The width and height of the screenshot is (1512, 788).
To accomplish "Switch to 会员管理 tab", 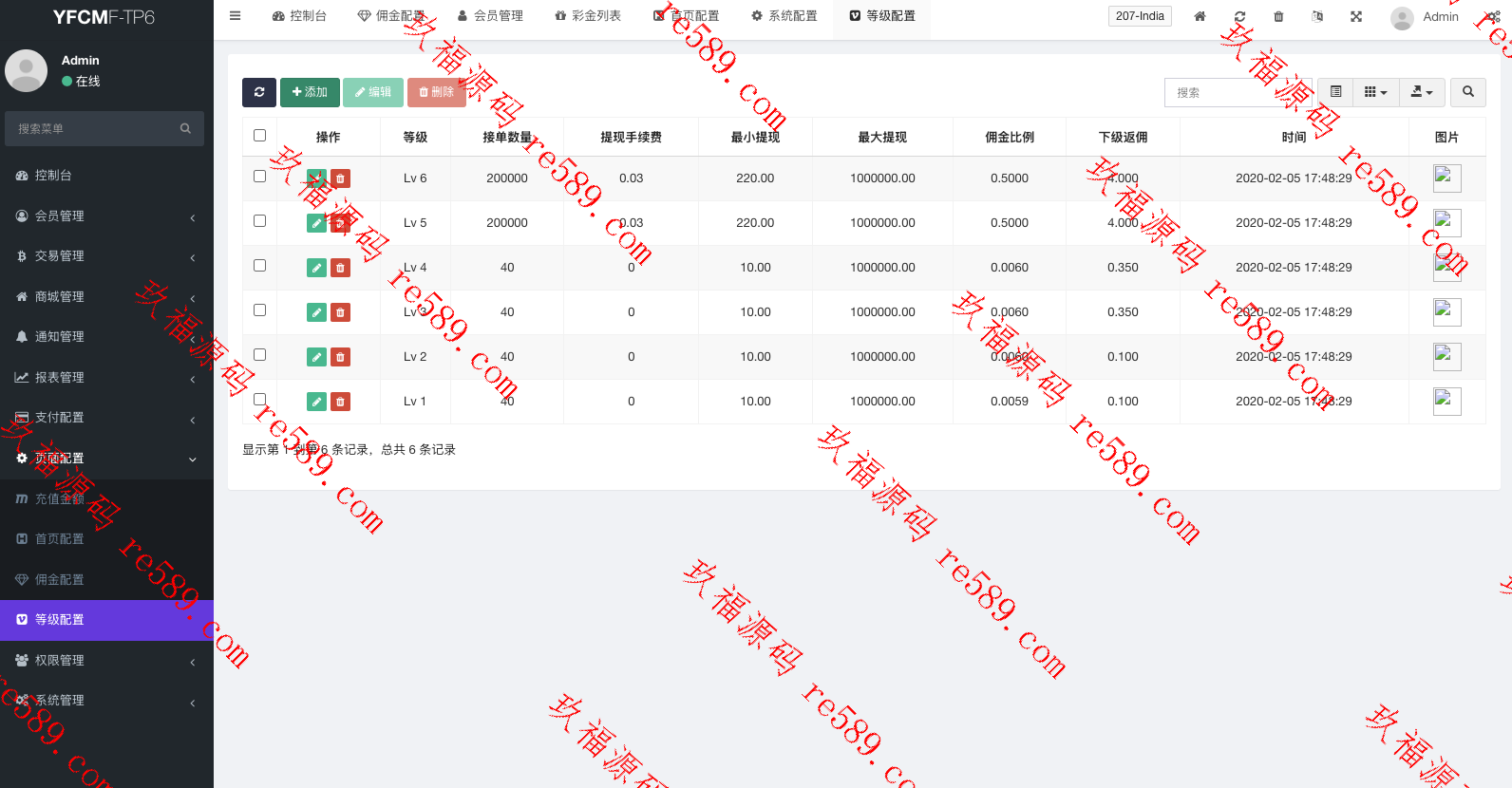I will [x=490, y=16].
